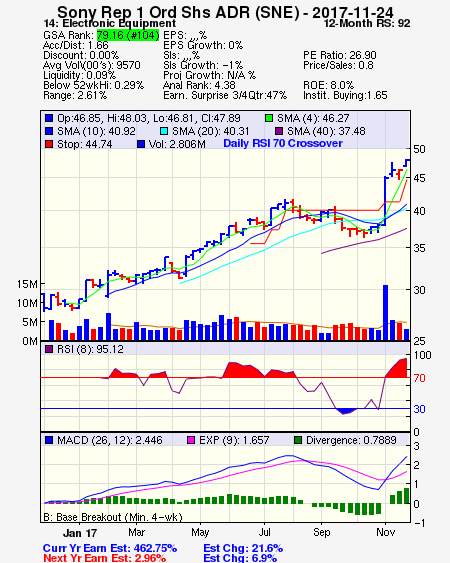Click the blue SMA (10) legend swatch

tap(49, 131)
